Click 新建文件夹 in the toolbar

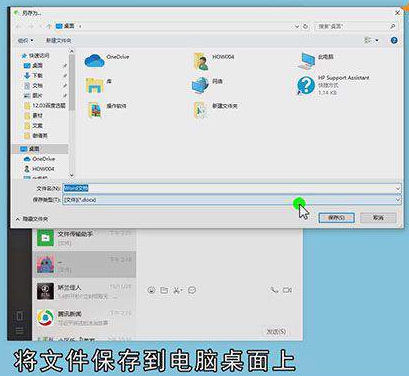[x=59, y=40]
